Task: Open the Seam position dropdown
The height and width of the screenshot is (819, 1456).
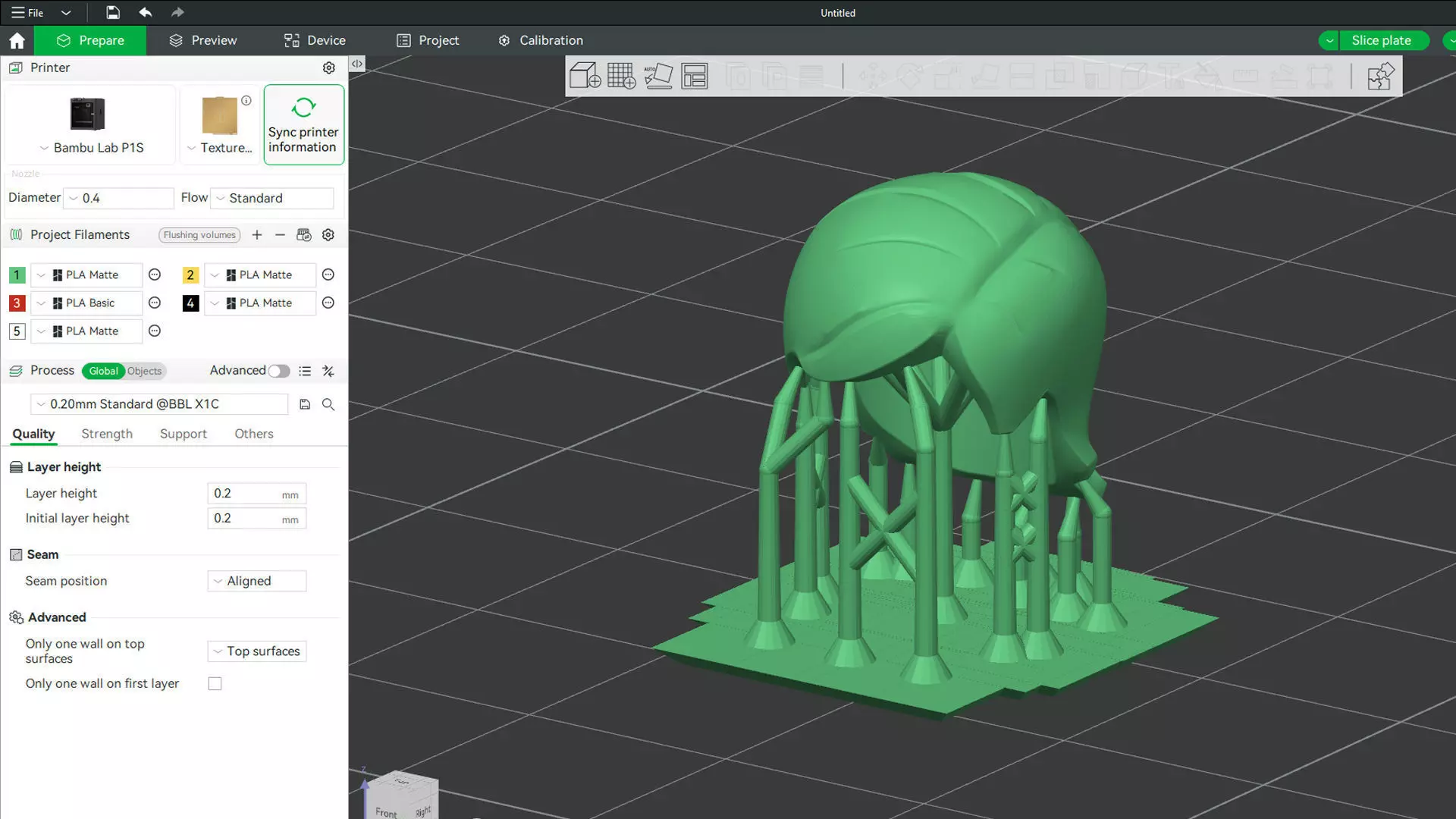Action: click(256, 581)
